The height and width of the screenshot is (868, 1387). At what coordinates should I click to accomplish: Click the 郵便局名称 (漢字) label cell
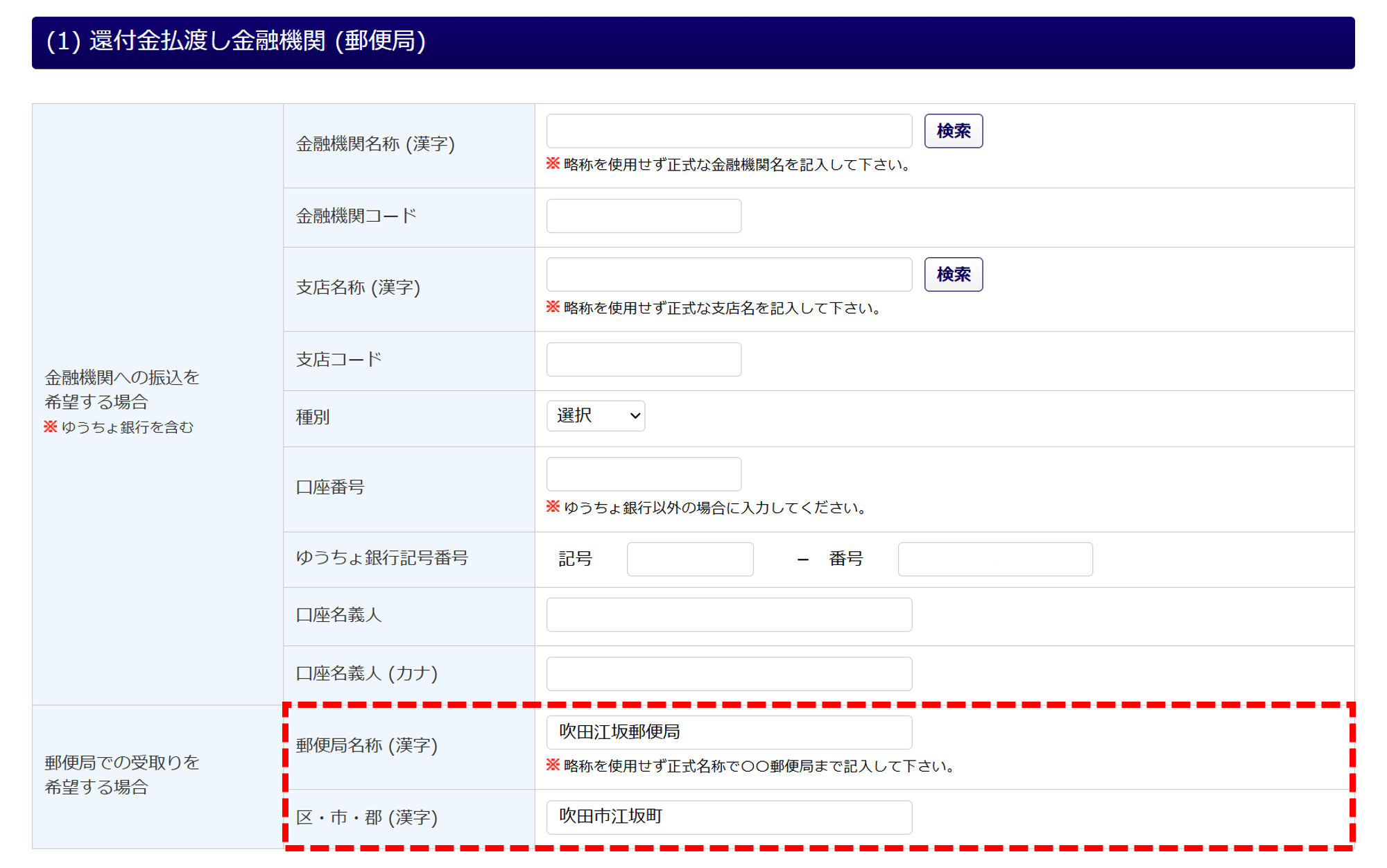367,746
